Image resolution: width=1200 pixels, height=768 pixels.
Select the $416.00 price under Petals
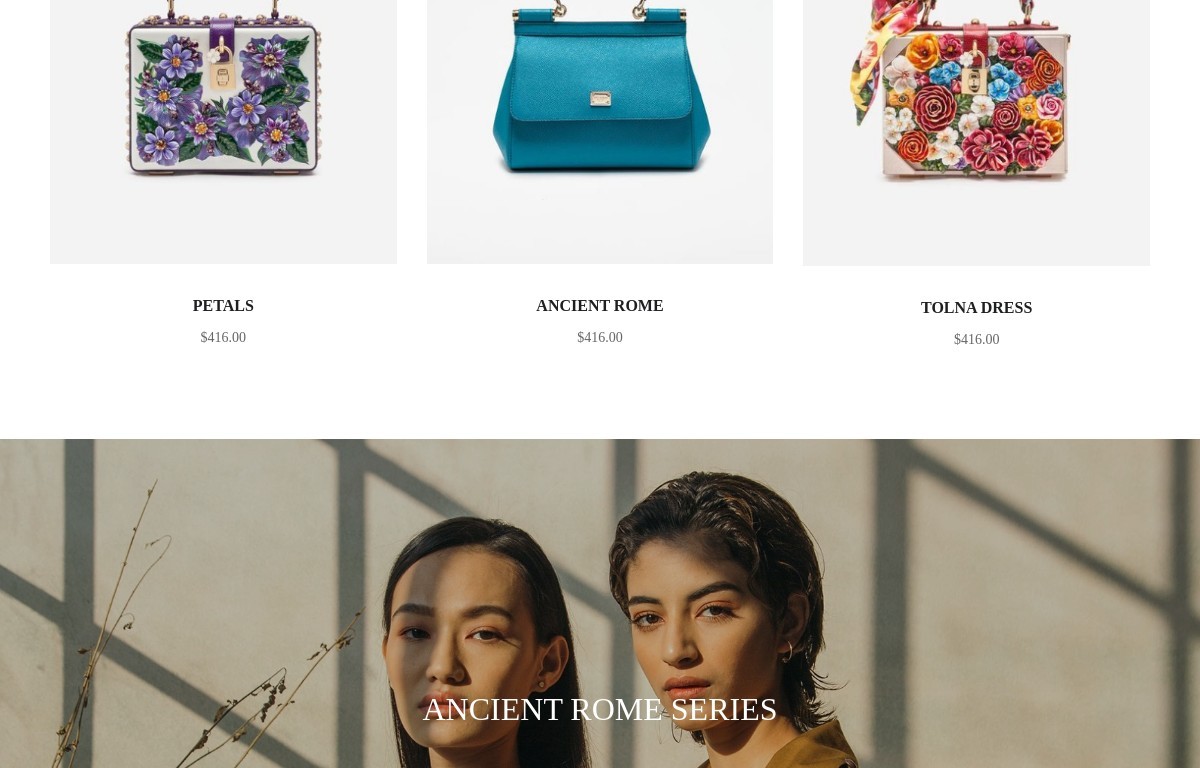click(223, 338)
